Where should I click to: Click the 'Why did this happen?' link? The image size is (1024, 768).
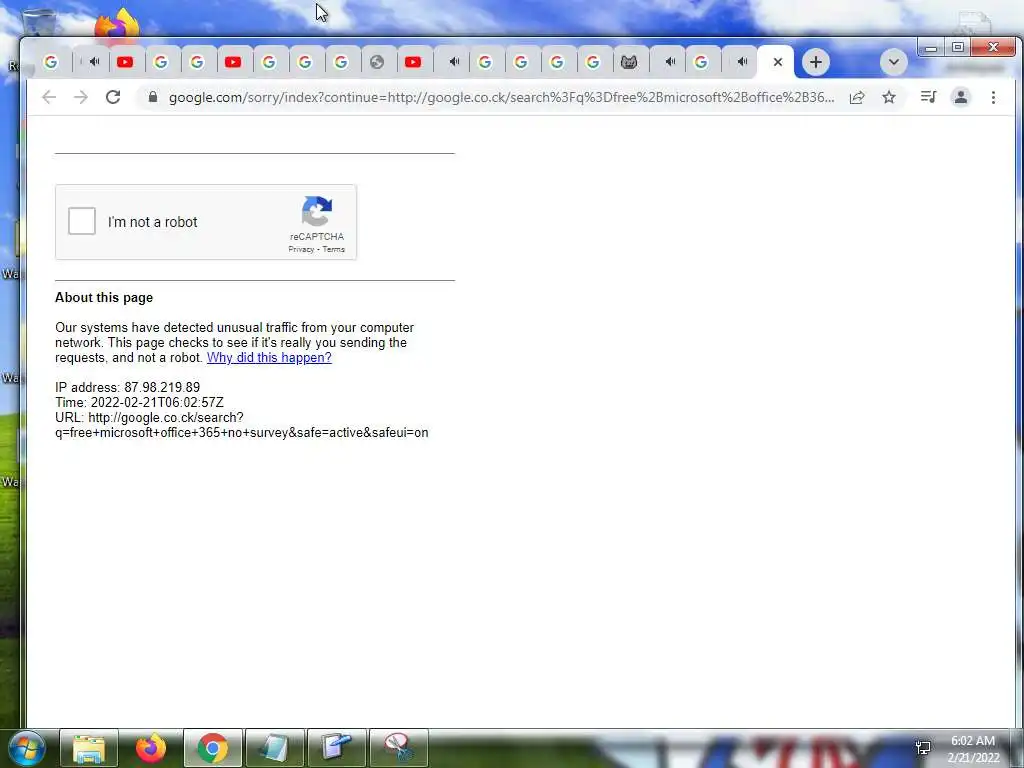click(x=269, y=357)
